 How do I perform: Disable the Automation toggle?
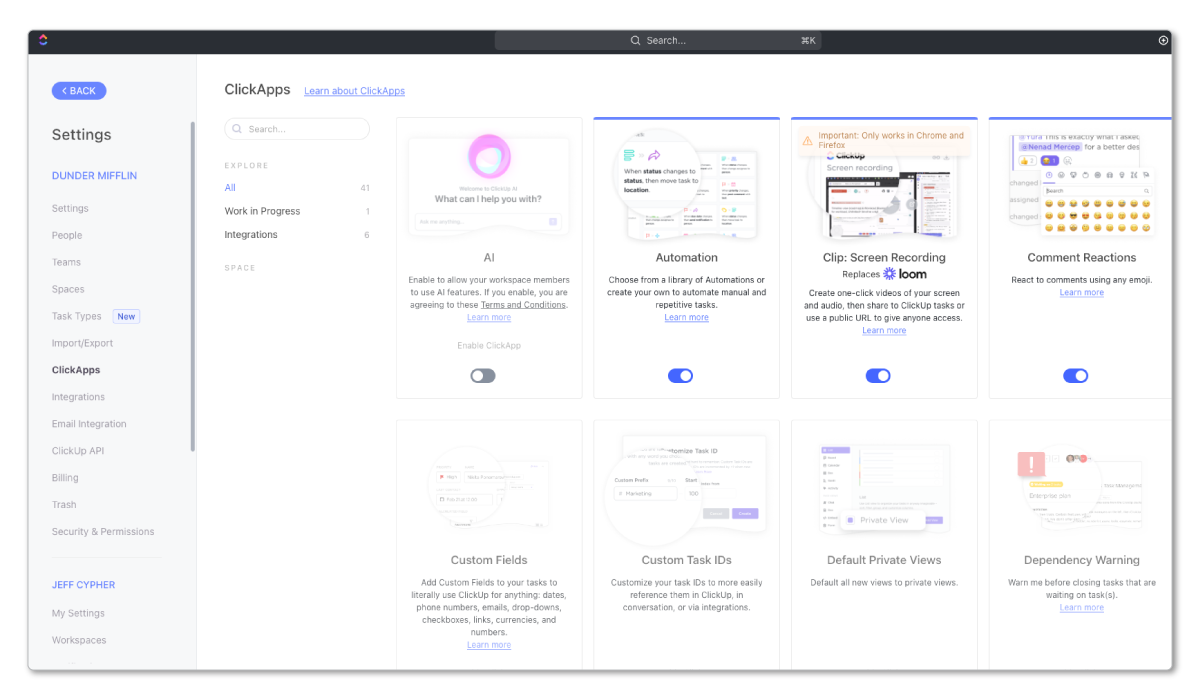680,375
